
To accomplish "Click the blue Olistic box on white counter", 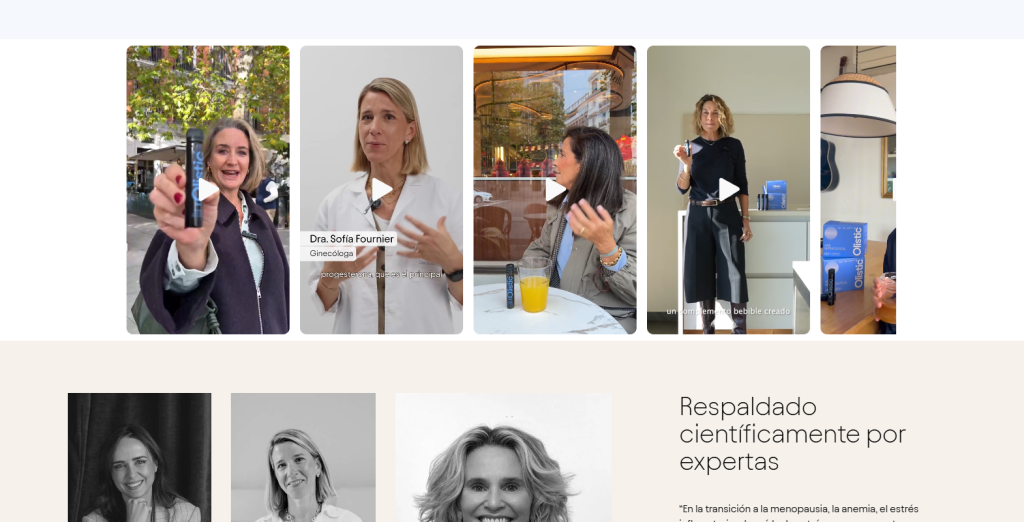I will point(775,195).
